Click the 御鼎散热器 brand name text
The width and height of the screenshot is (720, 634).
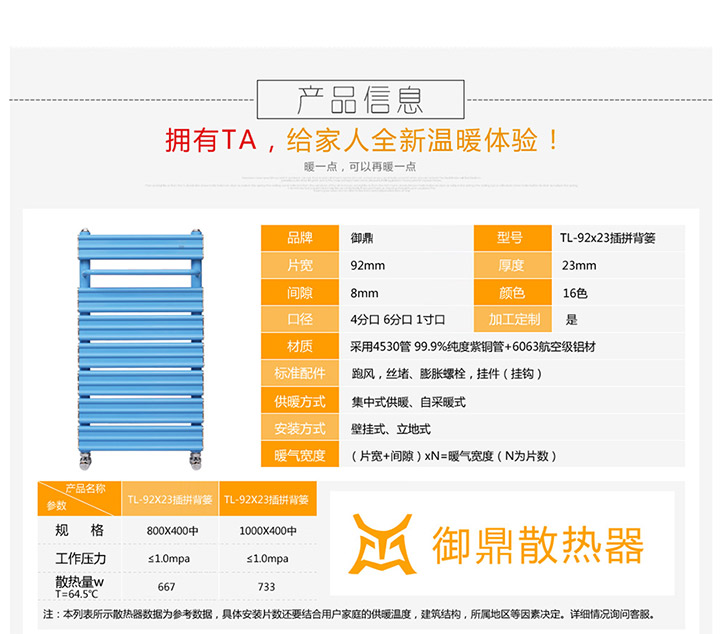[537, 545]
